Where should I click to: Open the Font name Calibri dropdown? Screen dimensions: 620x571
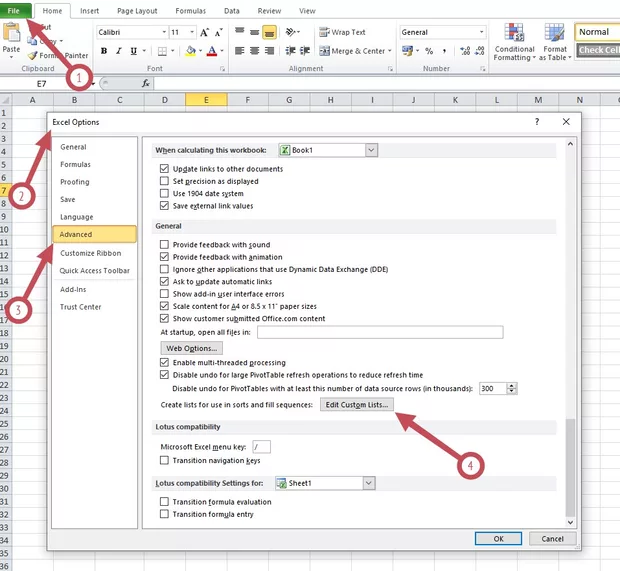[x=164, y=32]
